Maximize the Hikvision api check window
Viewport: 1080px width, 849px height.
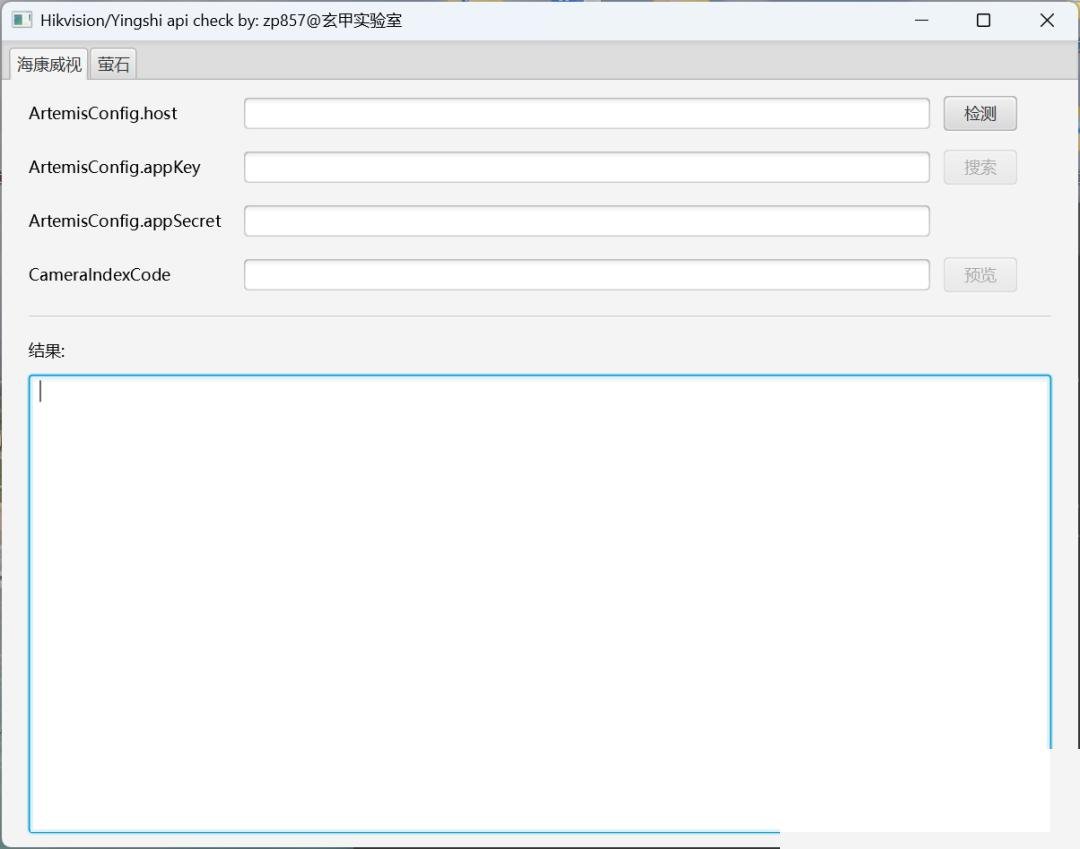[984, 20]
